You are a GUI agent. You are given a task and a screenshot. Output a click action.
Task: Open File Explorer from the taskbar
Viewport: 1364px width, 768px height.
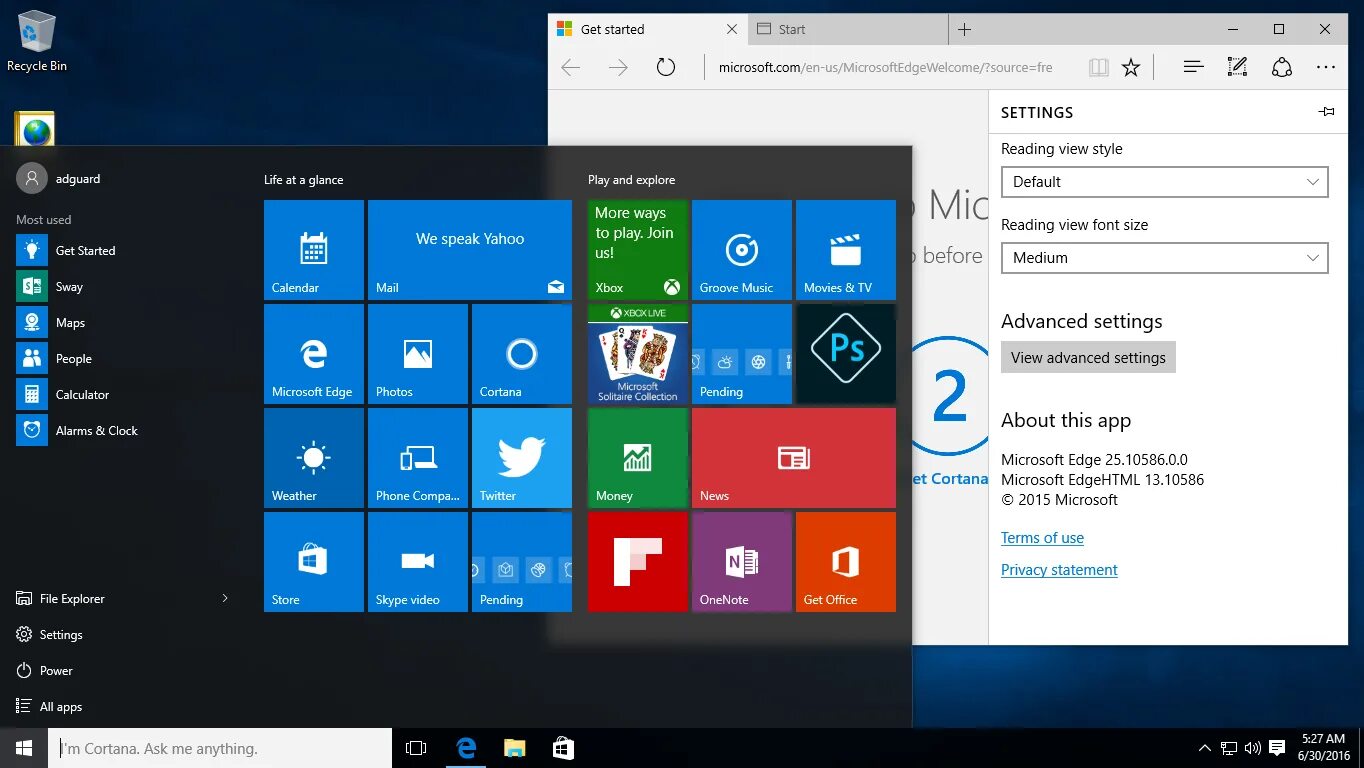514,748
